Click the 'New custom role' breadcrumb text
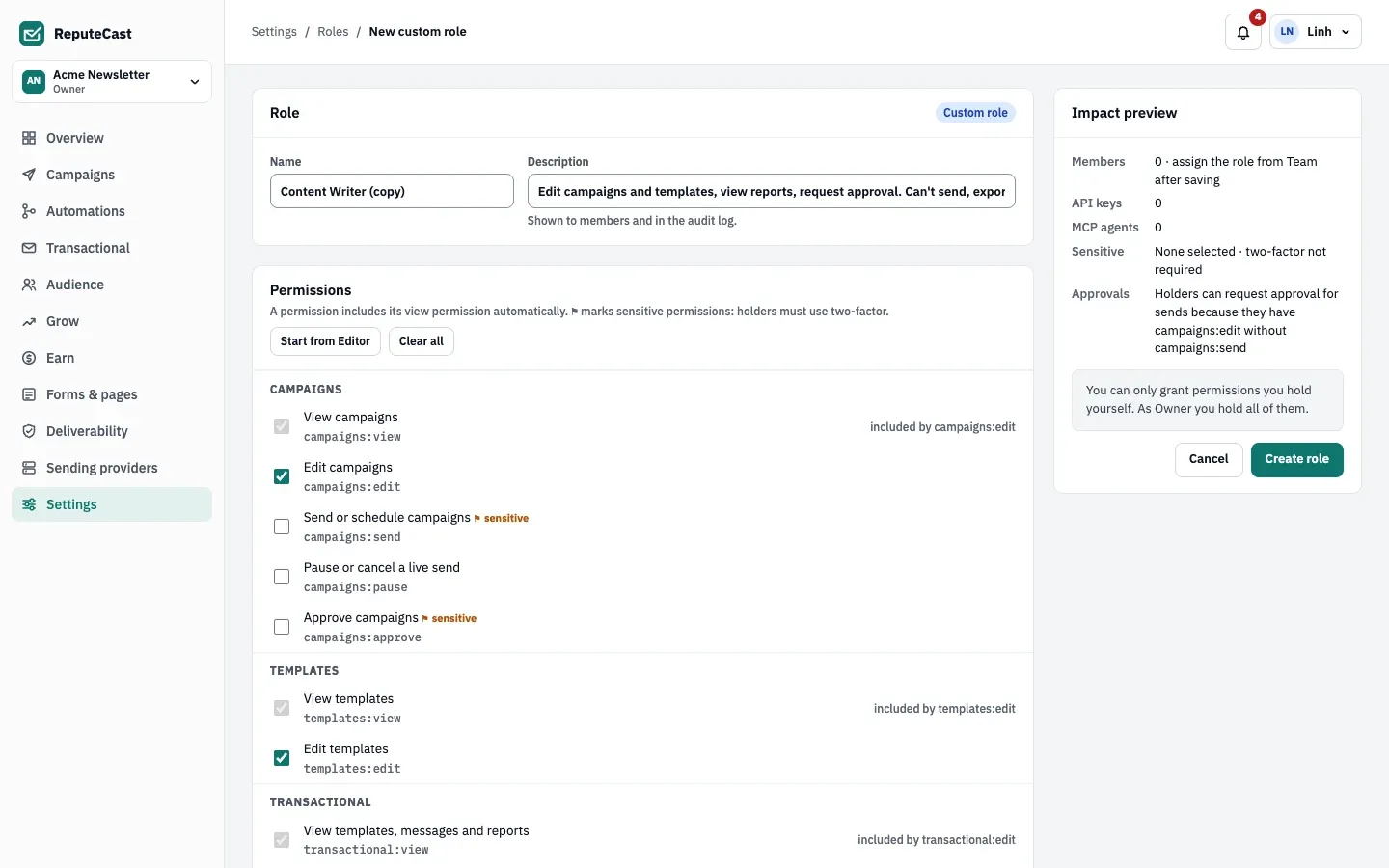The height and width of the screenshot is (868, 1389). pos(418,32)
